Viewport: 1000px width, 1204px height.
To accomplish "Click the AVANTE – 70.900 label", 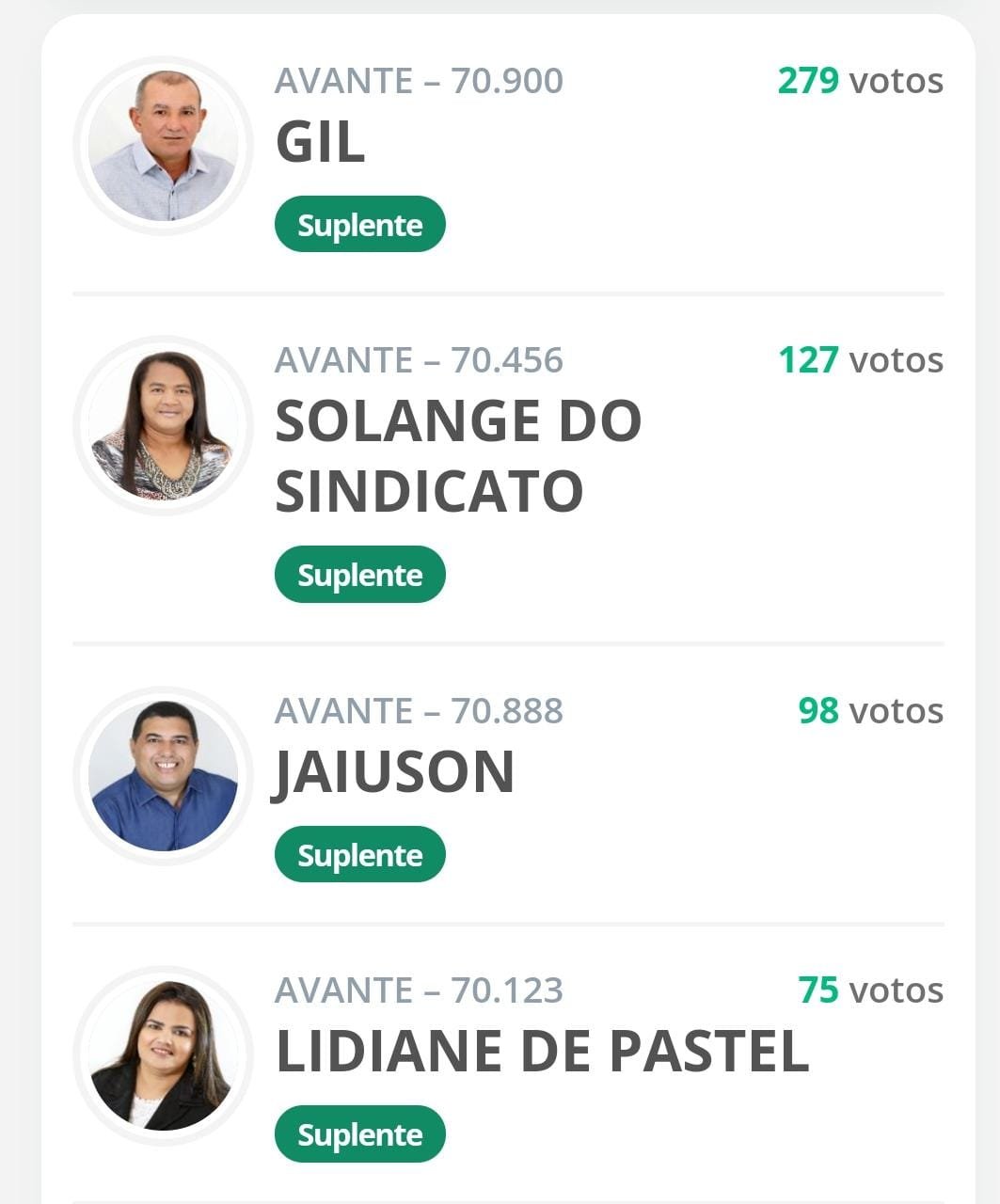I will pos(419,81).
